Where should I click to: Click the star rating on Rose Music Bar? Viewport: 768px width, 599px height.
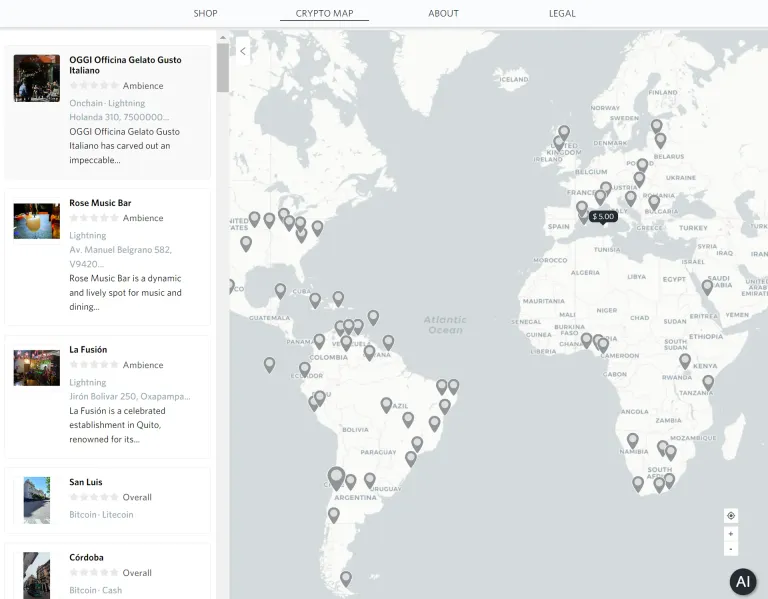94,218
